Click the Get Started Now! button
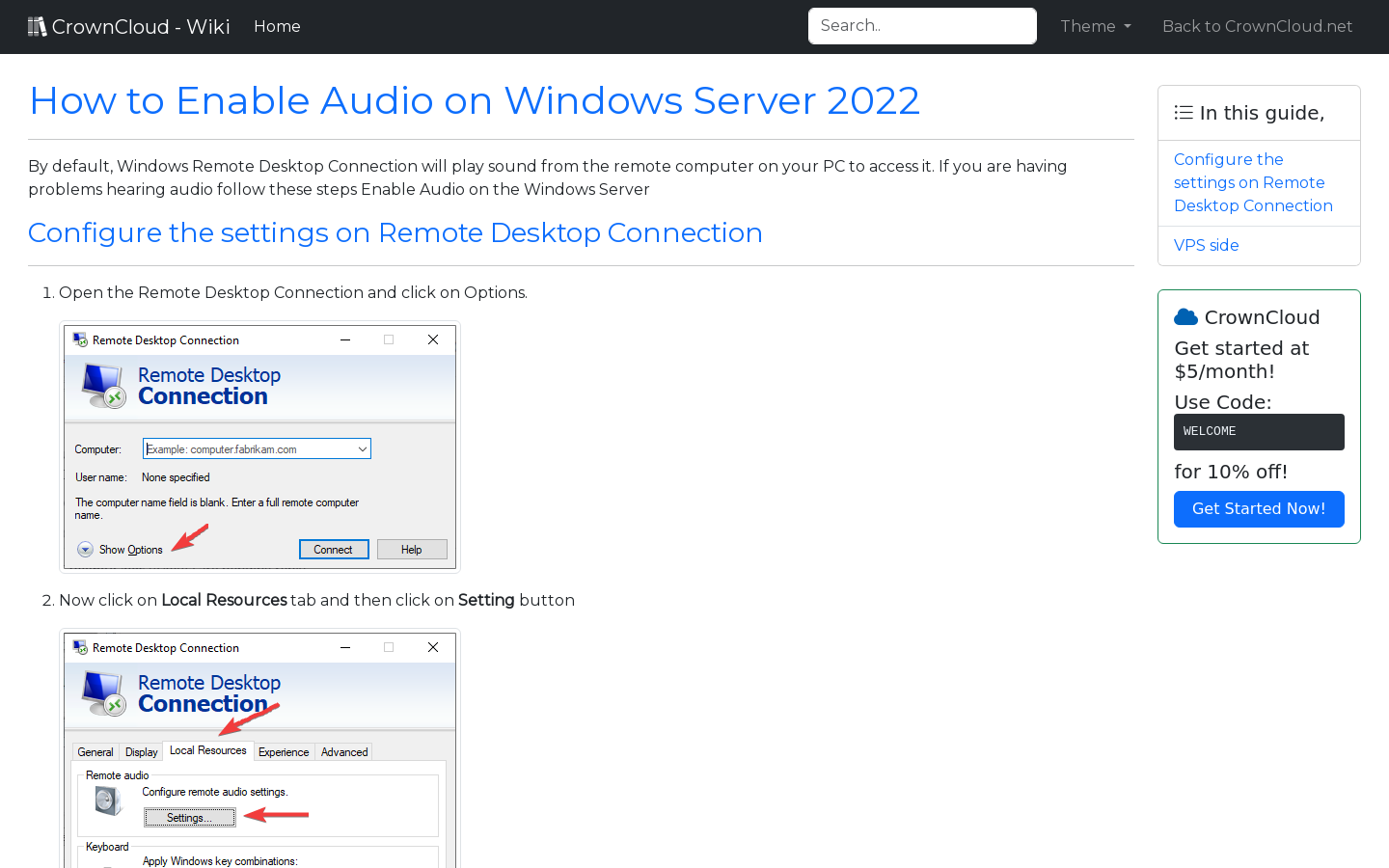This screenshot has height=868, width=1389. click(x=1259, y=509)
